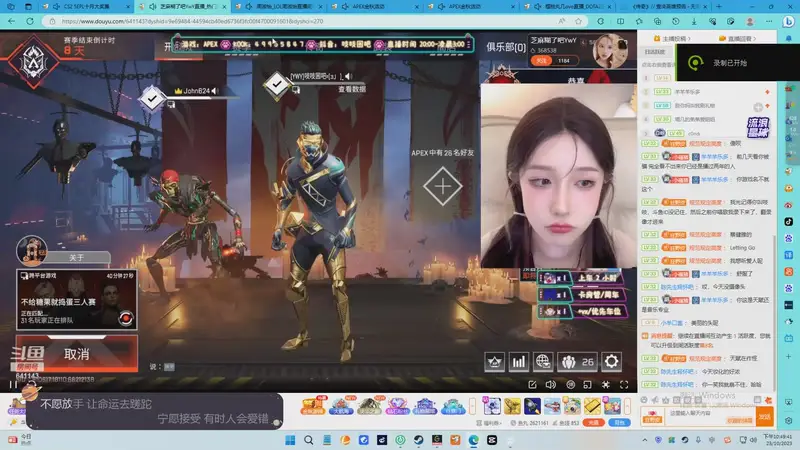Open a new browser tab
Image resolution: width=800 pixels, height=450 pixels.
[x=719, y=7]
